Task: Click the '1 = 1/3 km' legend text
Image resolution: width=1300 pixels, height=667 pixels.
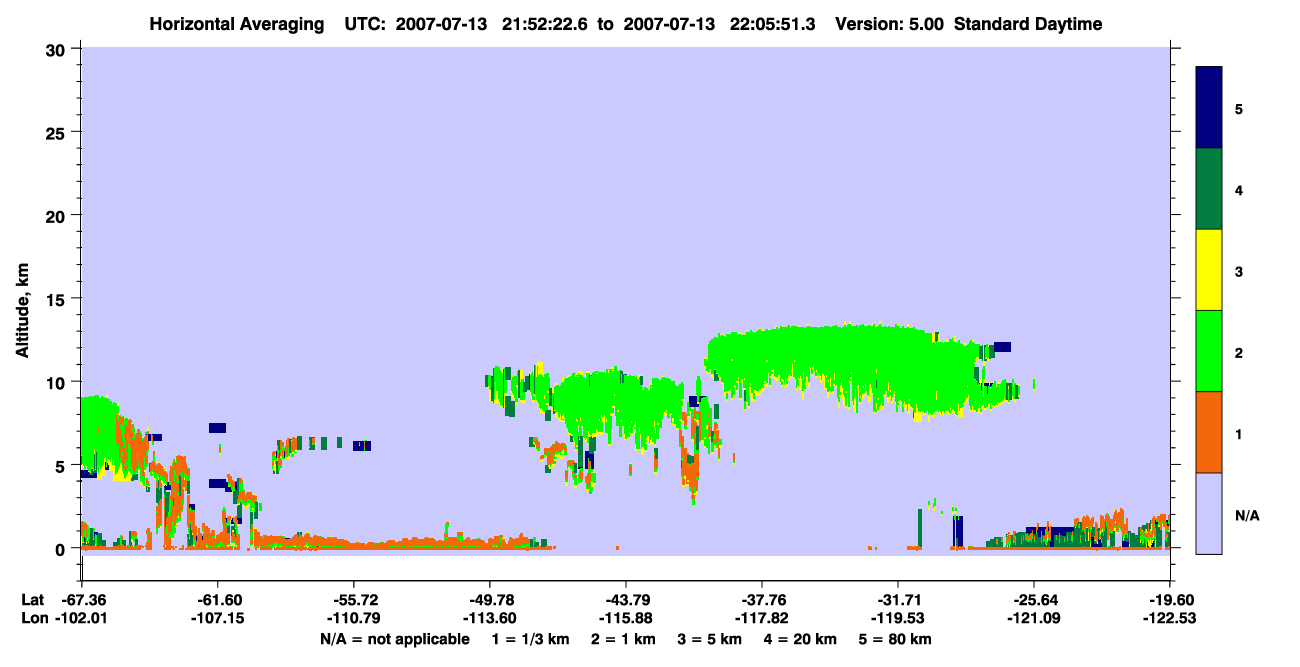Action: (530, 639)
